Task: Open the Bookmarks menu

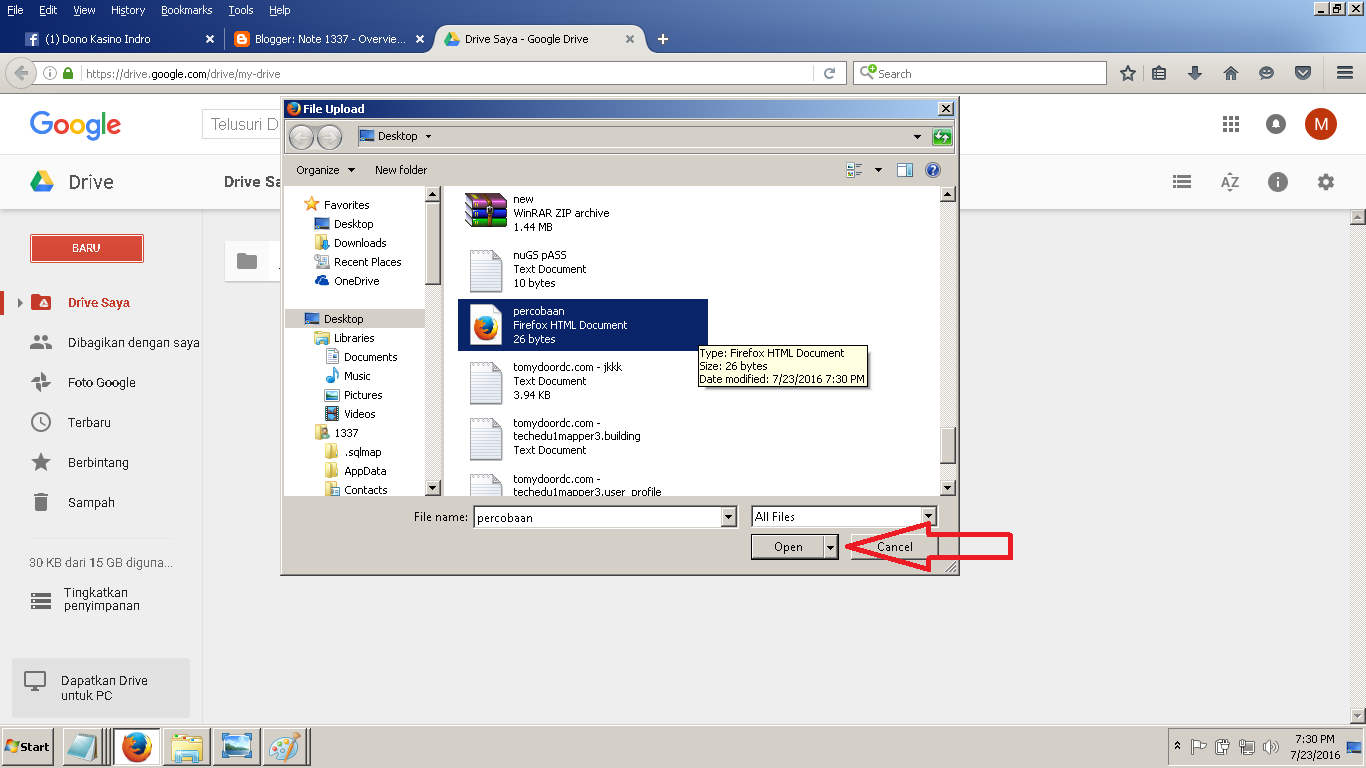Action: 186,10
